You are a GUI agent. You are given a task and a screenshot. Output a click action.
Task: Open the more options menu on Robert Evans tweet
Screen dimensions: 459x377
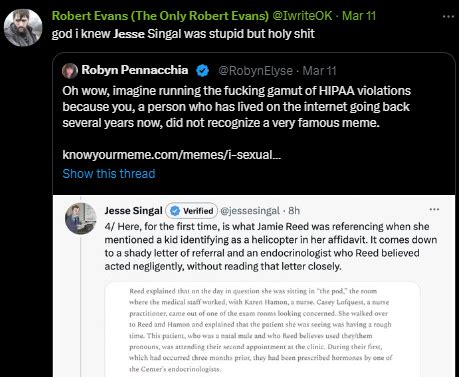[448, 16]
